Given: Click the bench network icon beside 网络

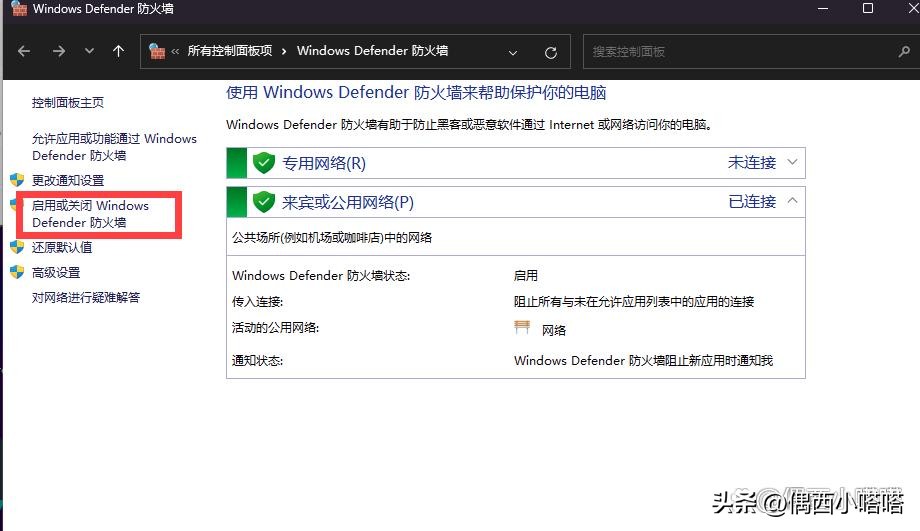Looking at the screenshot, I should pyautogui.click(x=522, y=327).
